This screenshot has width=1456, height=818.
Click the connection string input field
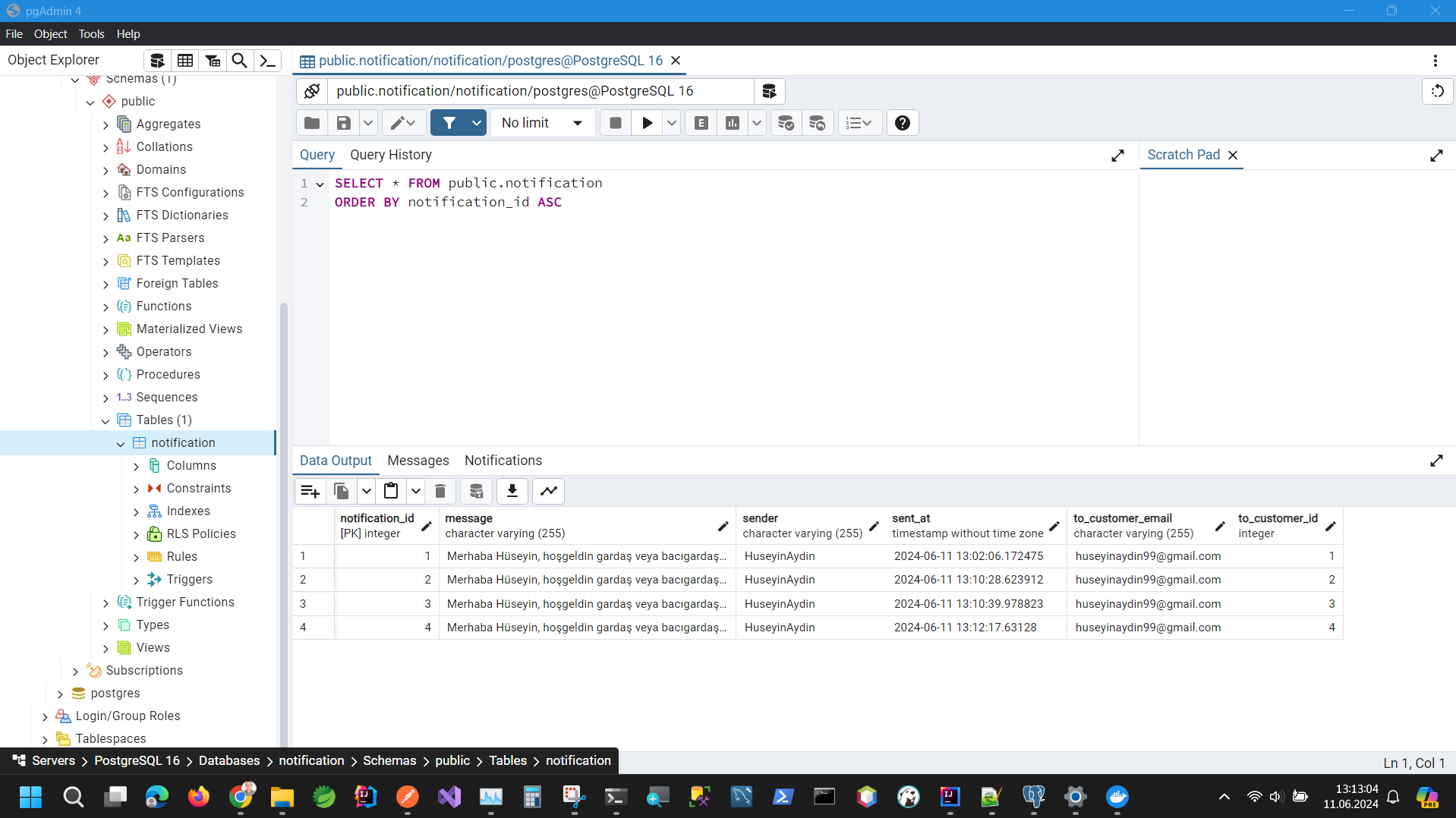(540, 91)
